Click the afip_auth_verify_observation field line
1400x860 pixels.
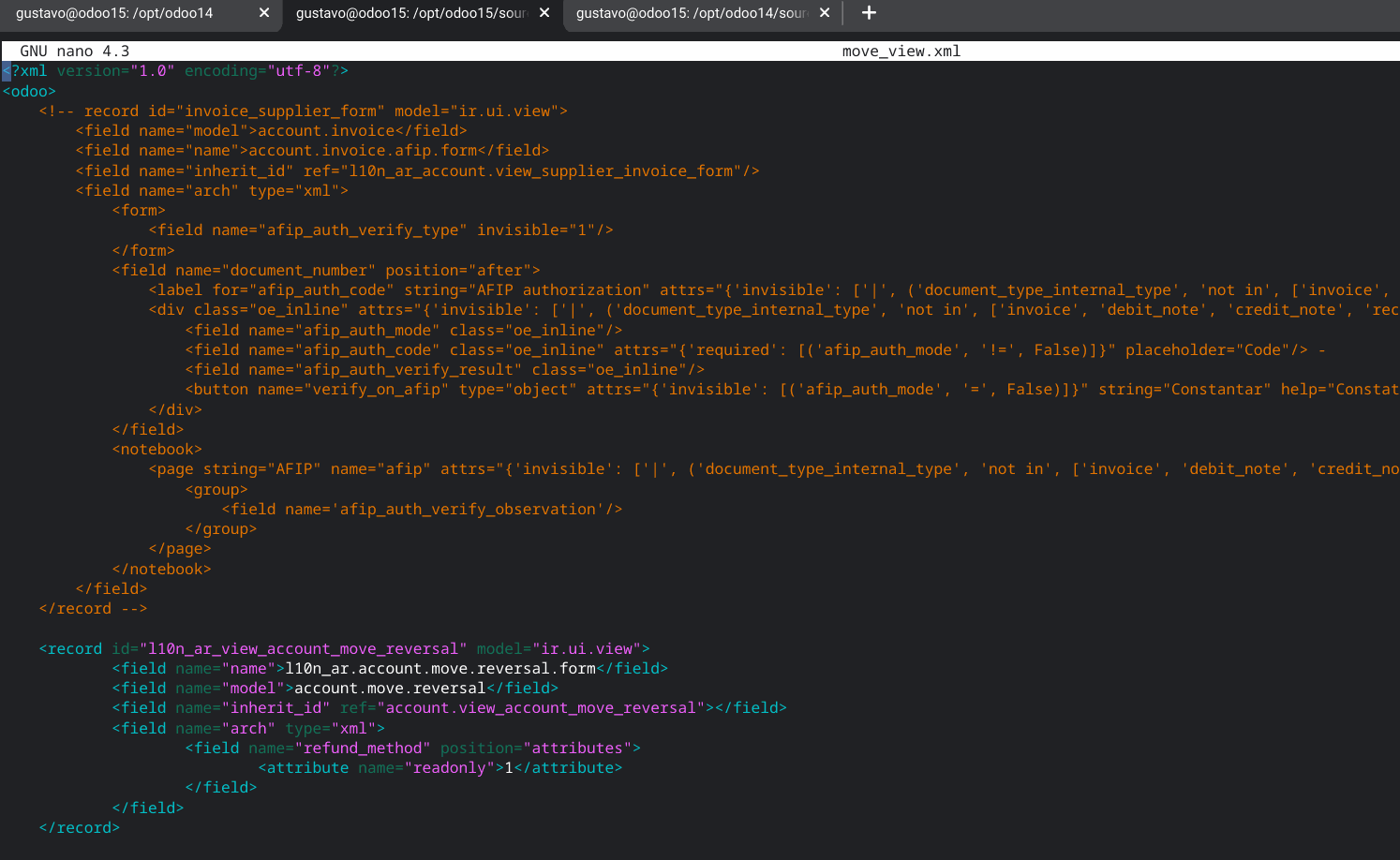[422, 510]
